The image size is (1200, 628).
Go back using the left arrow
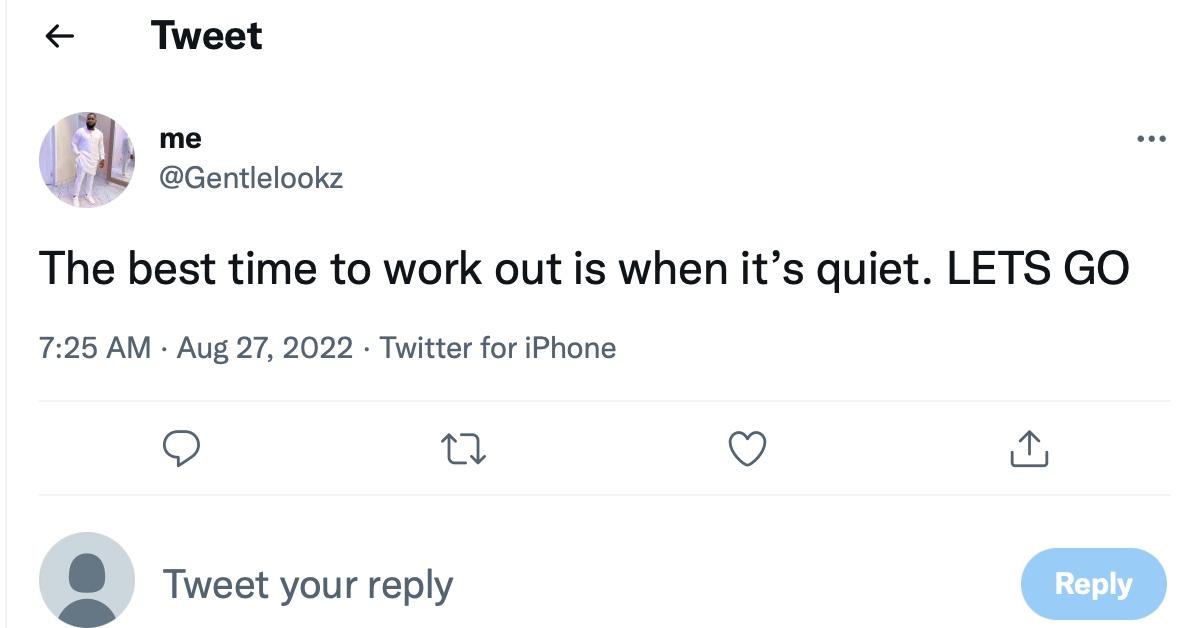tap(60, 37)
